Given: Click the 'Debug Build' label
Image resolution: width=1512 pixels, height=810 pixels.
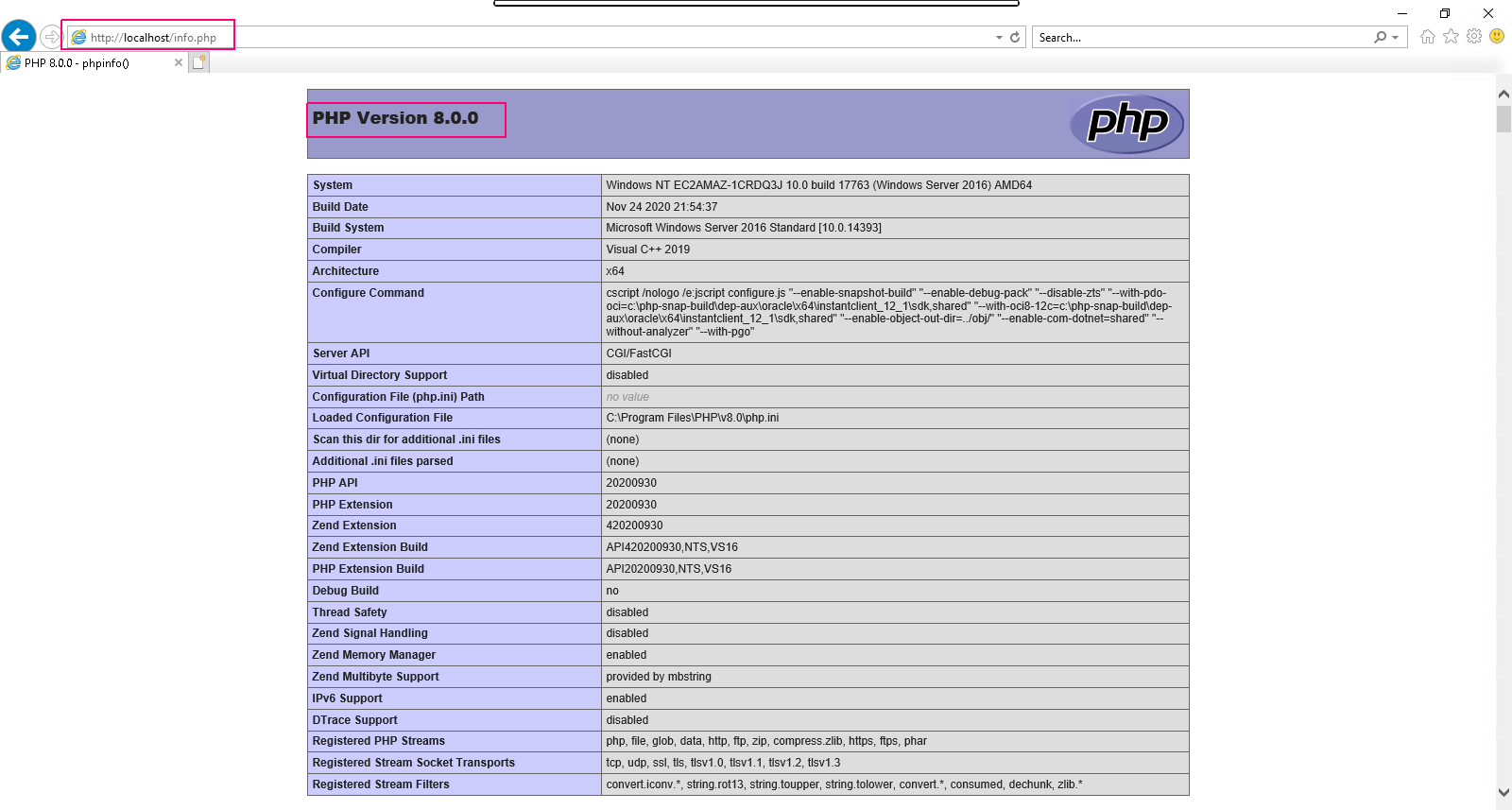Looking at the screenshot, I should point(345,591).
